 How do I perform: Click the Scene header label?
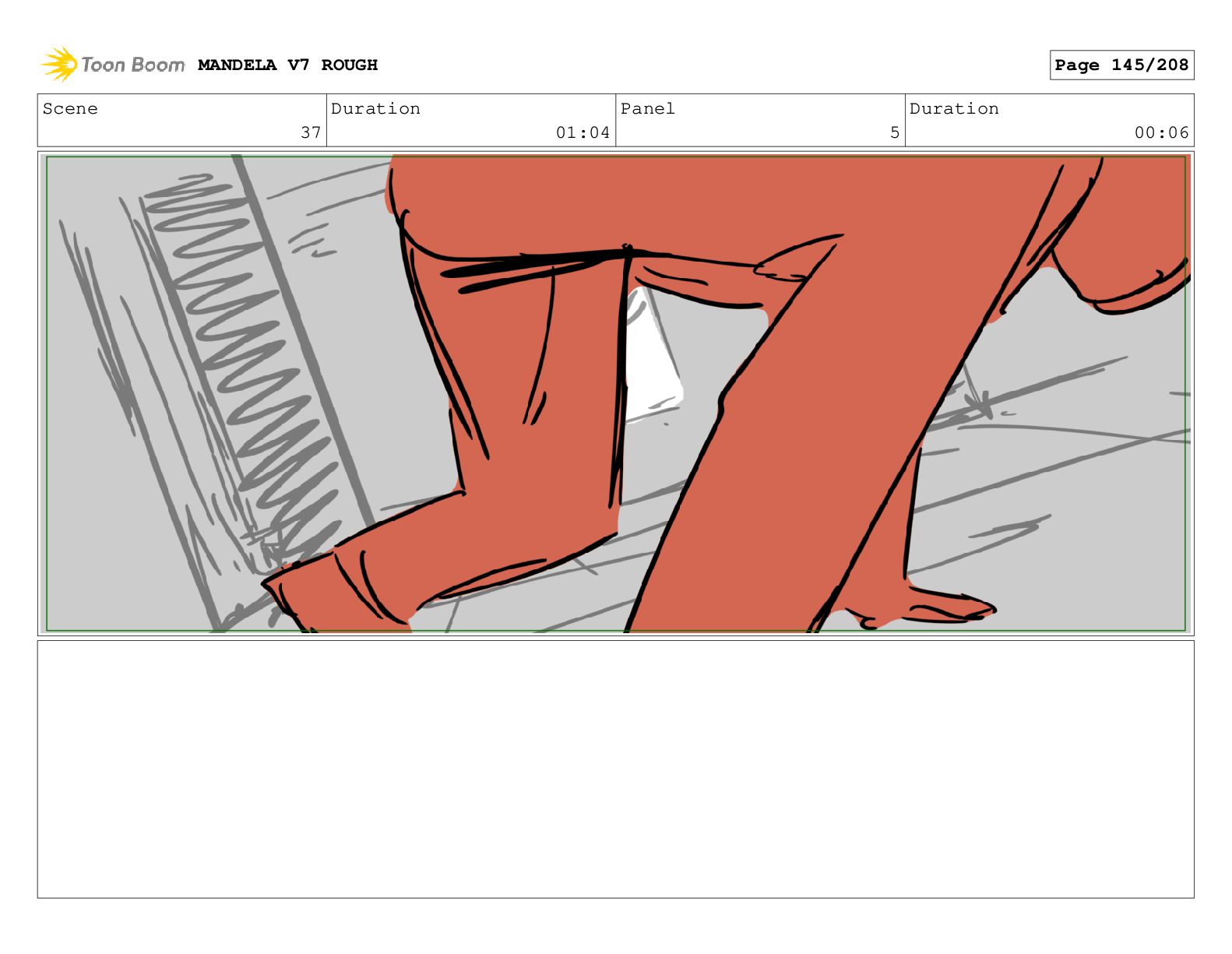[70, 109]
